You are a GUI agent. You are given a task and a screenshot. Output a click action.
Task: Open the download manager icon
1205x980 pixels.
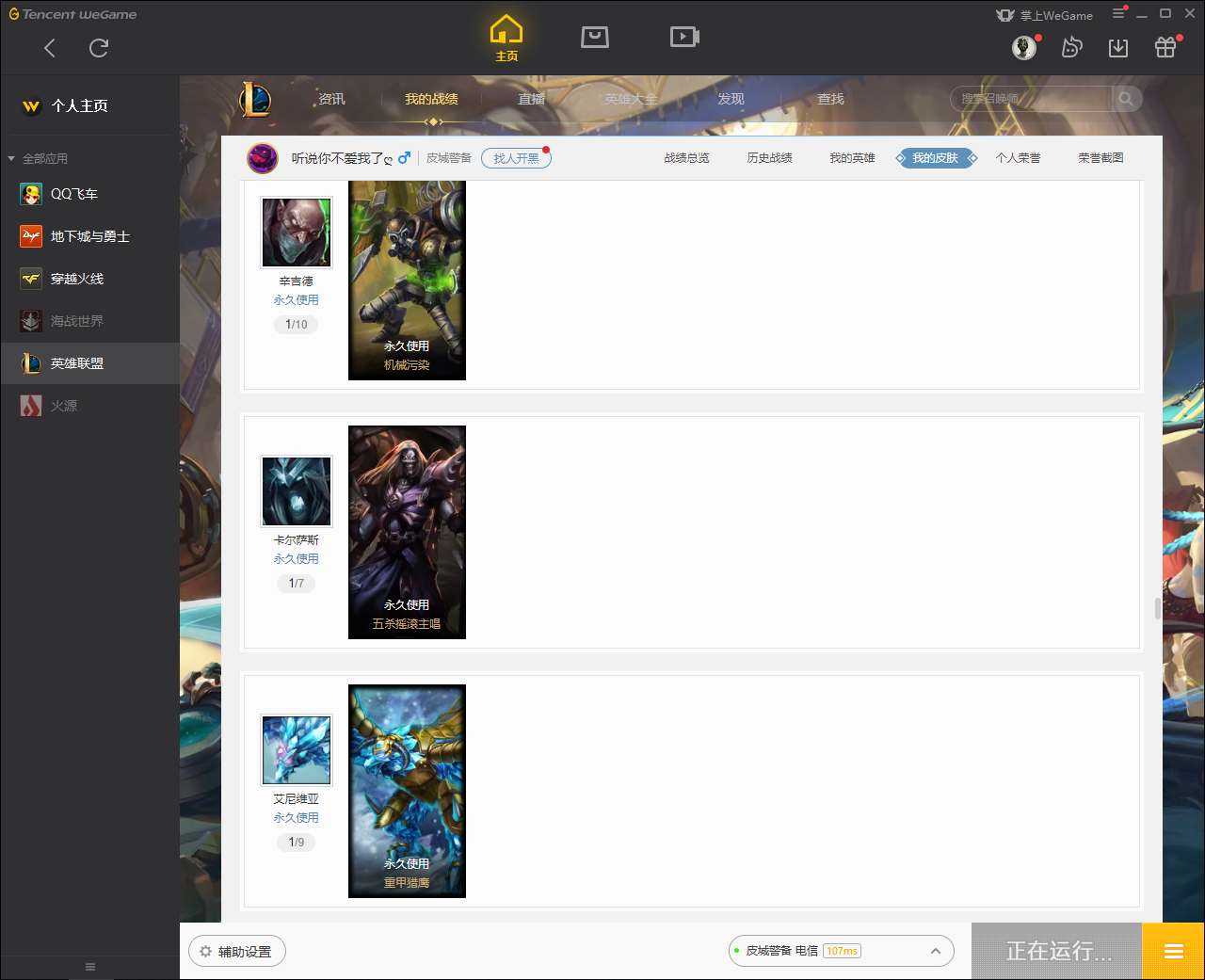click(x=1118, y=47)
